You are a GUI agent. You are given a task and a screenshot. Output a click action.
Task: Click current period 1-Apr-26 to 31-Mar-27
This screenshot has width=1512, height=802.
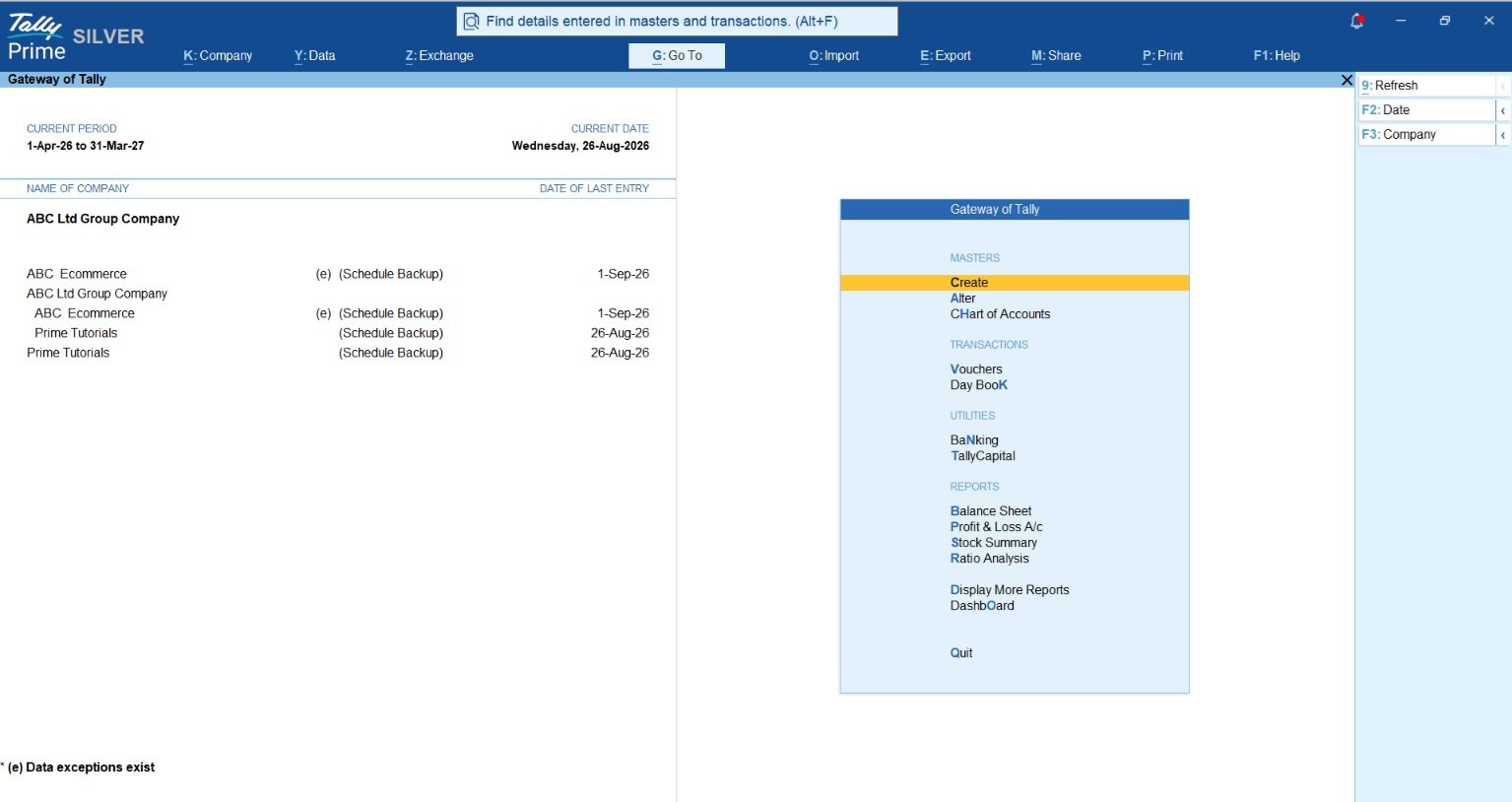coord(85,146)
